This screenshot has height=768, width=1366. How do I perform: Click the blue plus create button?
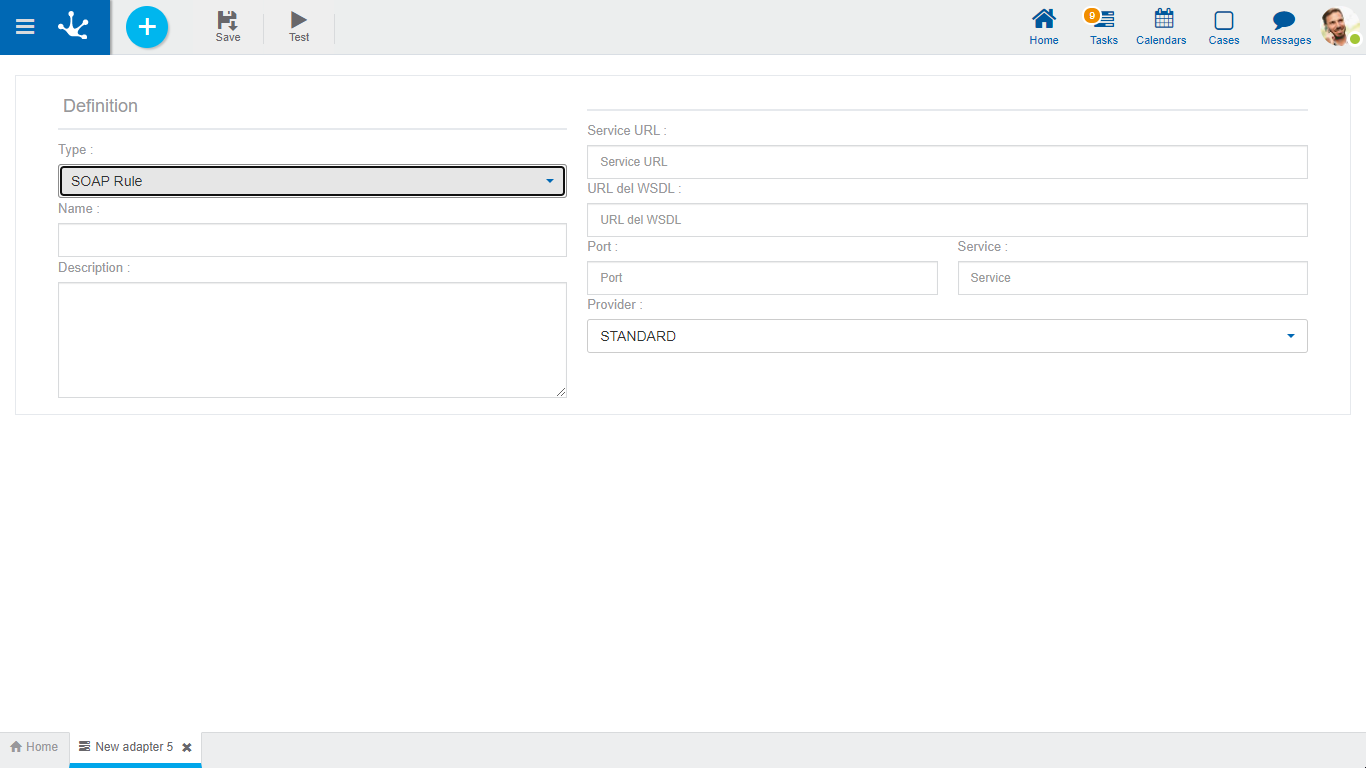click(147, 27)
